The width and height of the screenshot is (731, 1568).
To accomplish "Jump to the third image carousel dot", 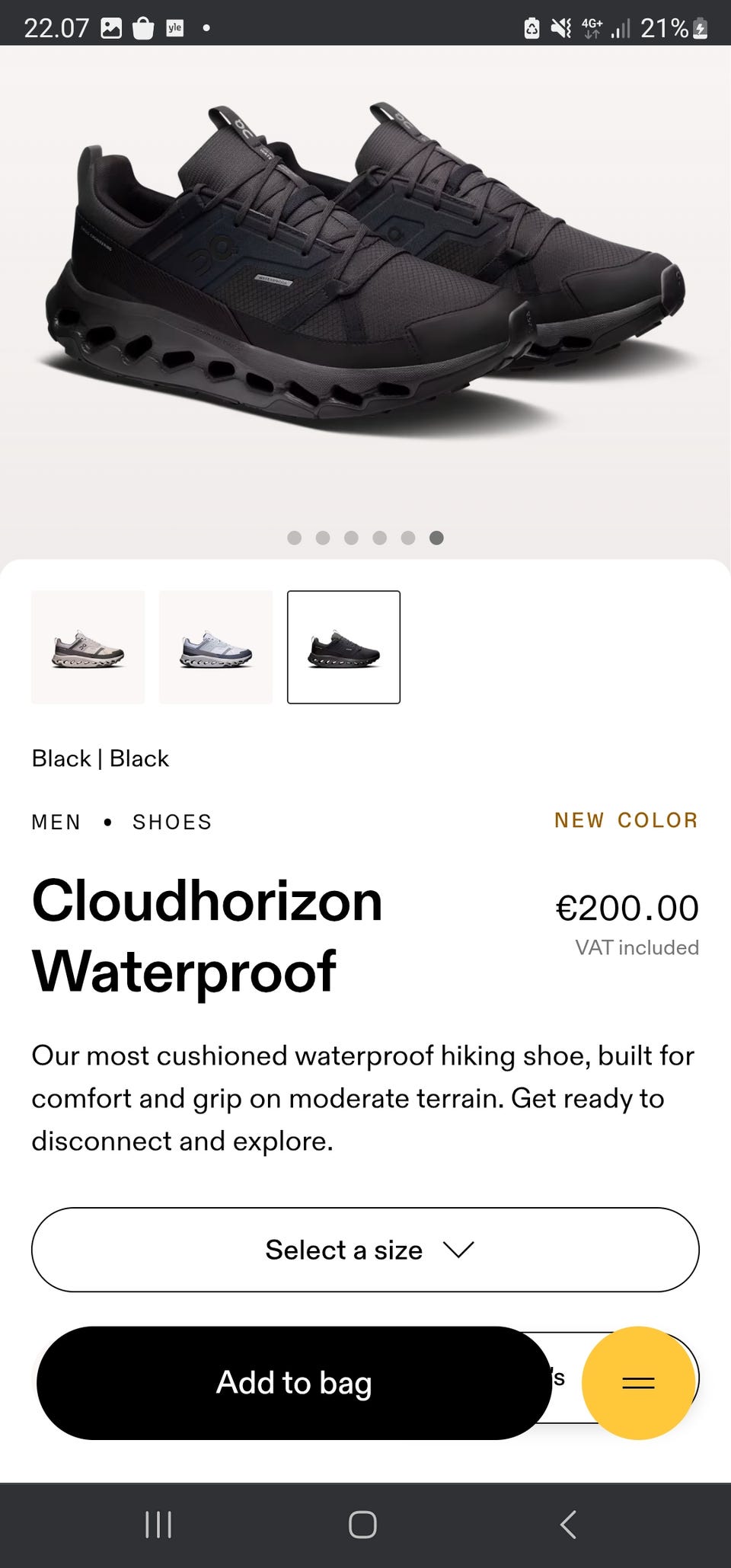I will tap(351, 538).
